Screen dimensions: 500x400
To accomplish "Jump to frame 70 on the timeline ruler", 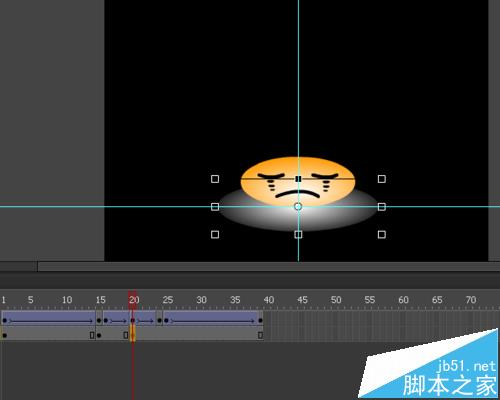I will click(471, 299).
